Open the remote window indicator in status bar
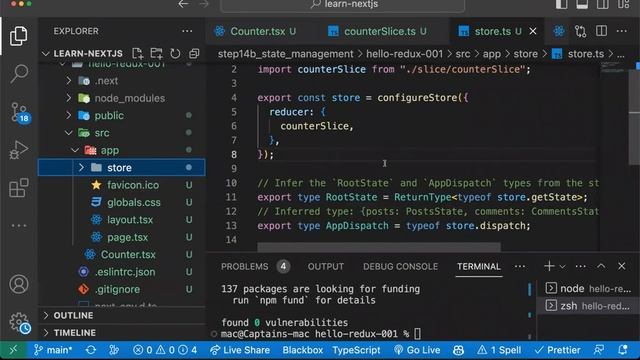The image size is (640, 360). coord(13,350)
